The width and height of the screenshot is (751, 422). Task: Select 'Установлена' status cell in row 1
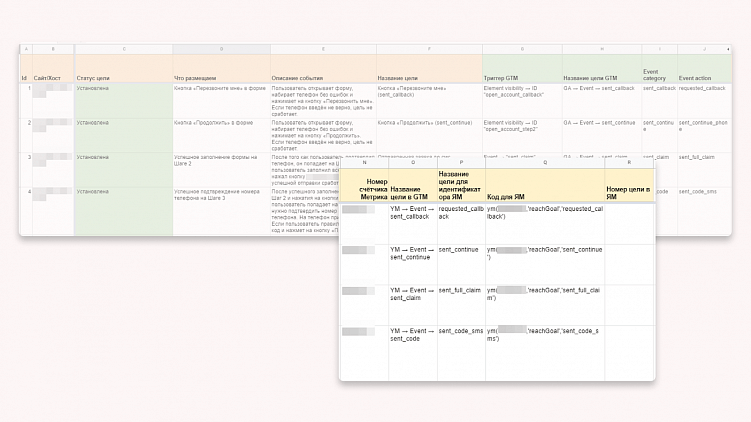[124, 101]
